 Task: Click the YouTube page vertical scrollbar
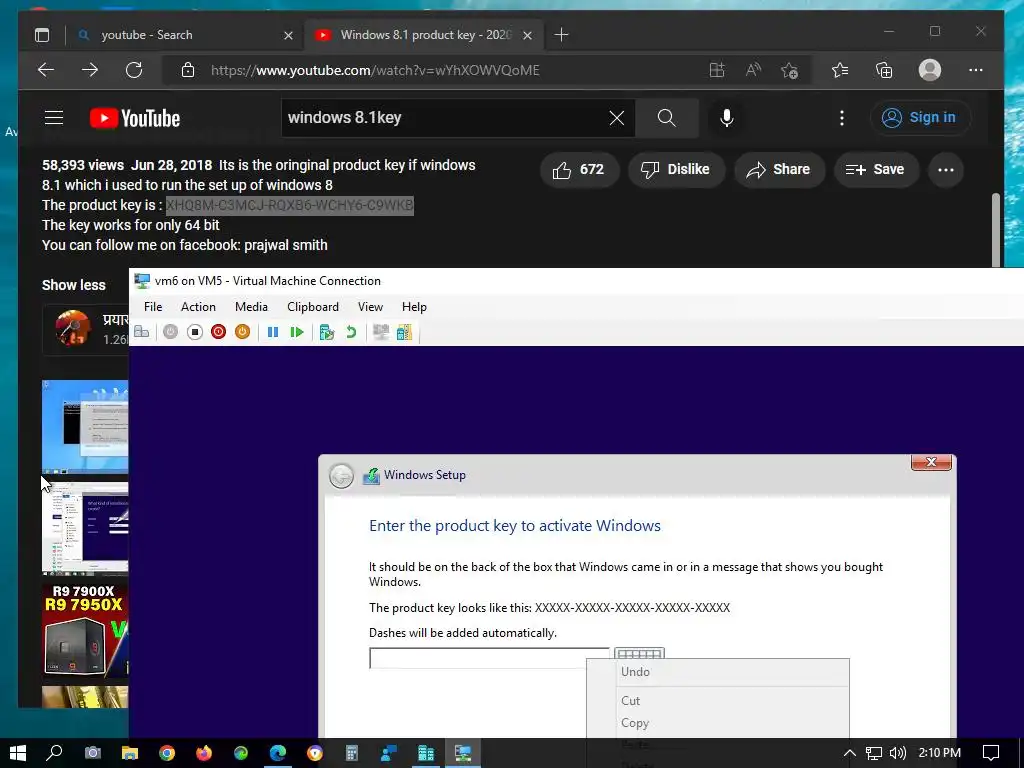tap(995, 229)
